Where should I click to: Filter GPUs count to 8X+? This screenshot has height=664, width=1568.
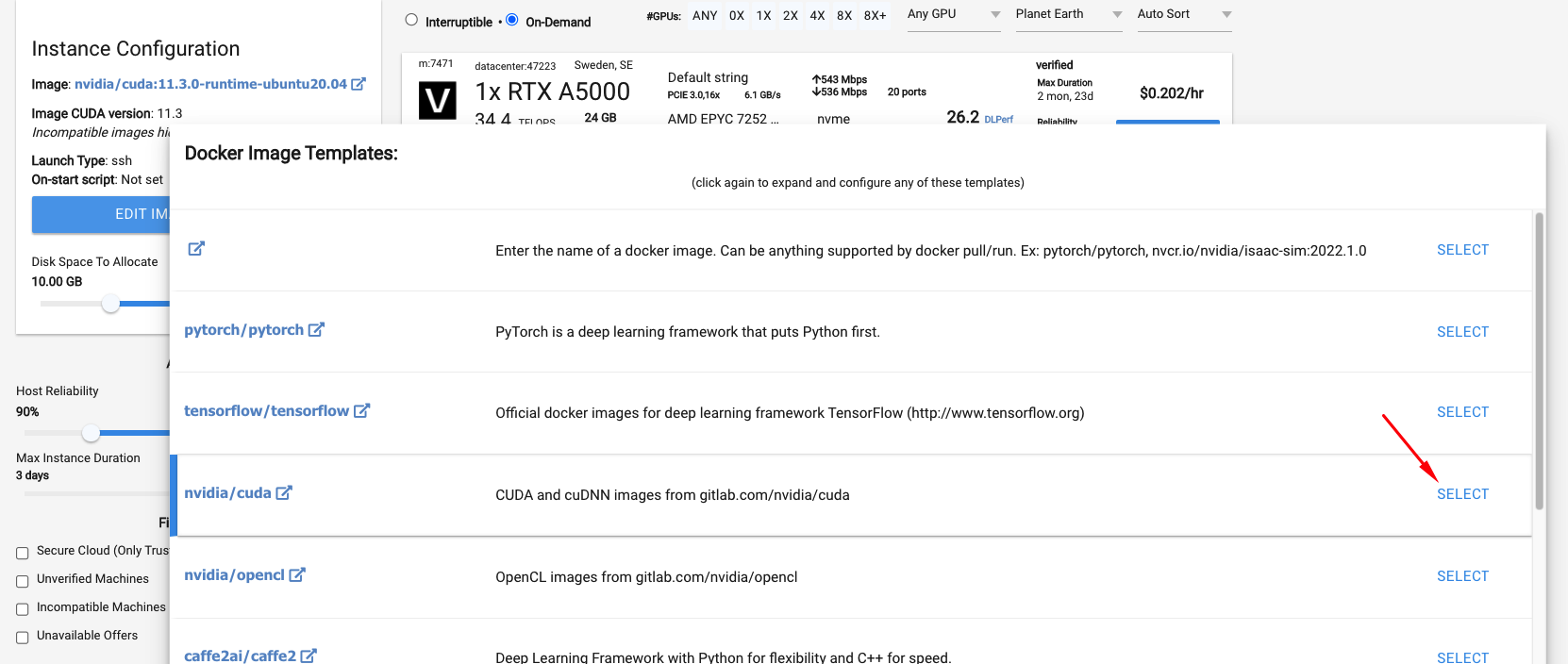tap(875, 16)
